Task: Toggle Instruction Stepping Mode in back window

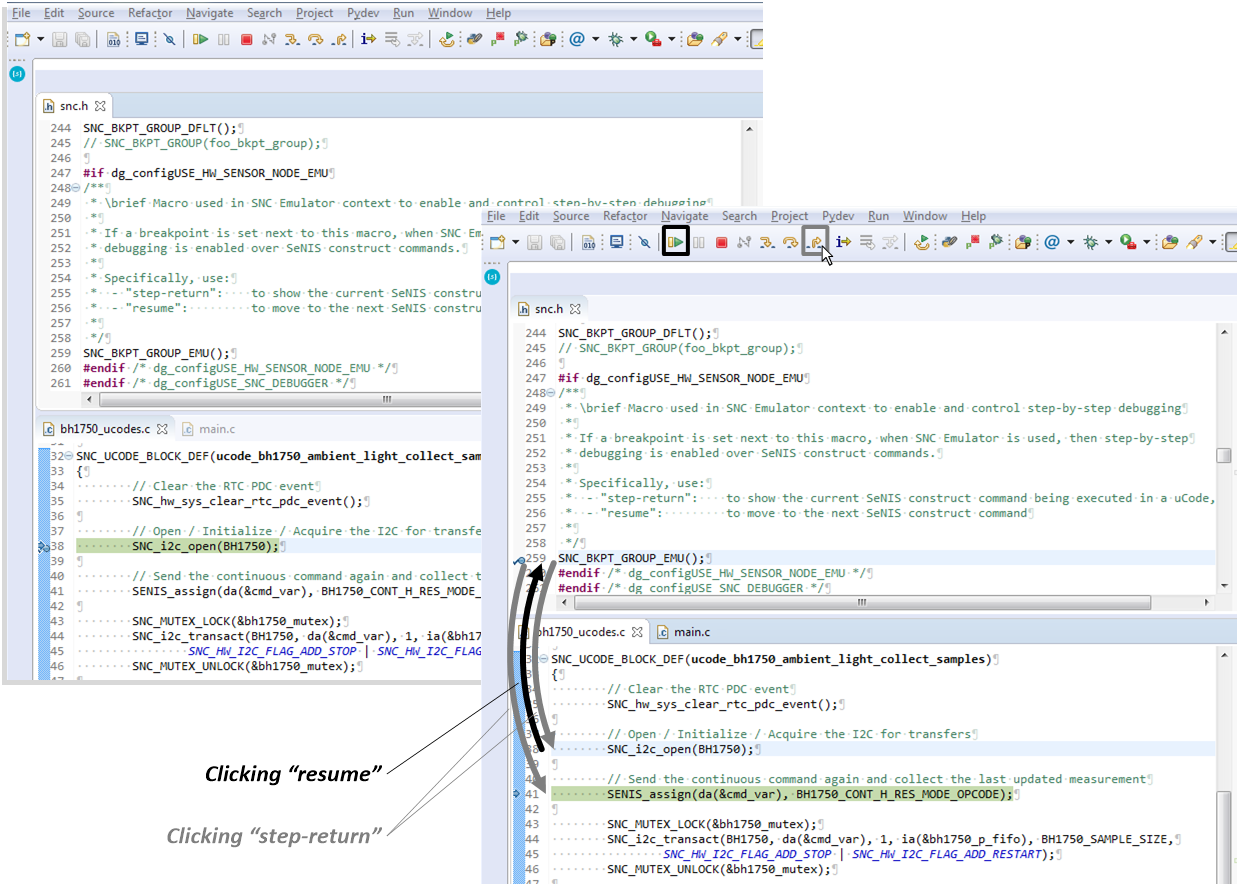Action: pyautogui.click(x=368, y=39)
